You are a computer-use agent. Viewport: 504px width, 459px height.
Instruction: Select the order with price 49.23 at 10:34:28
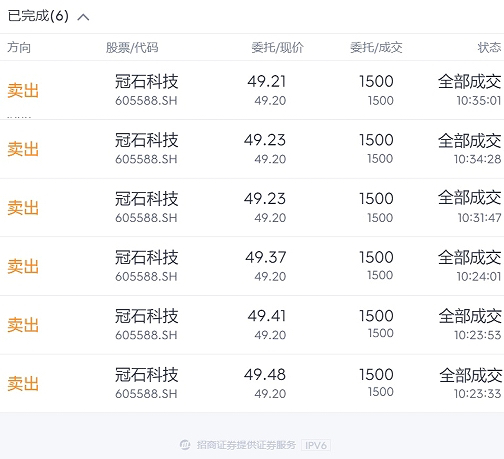click(x=252, y=149)
